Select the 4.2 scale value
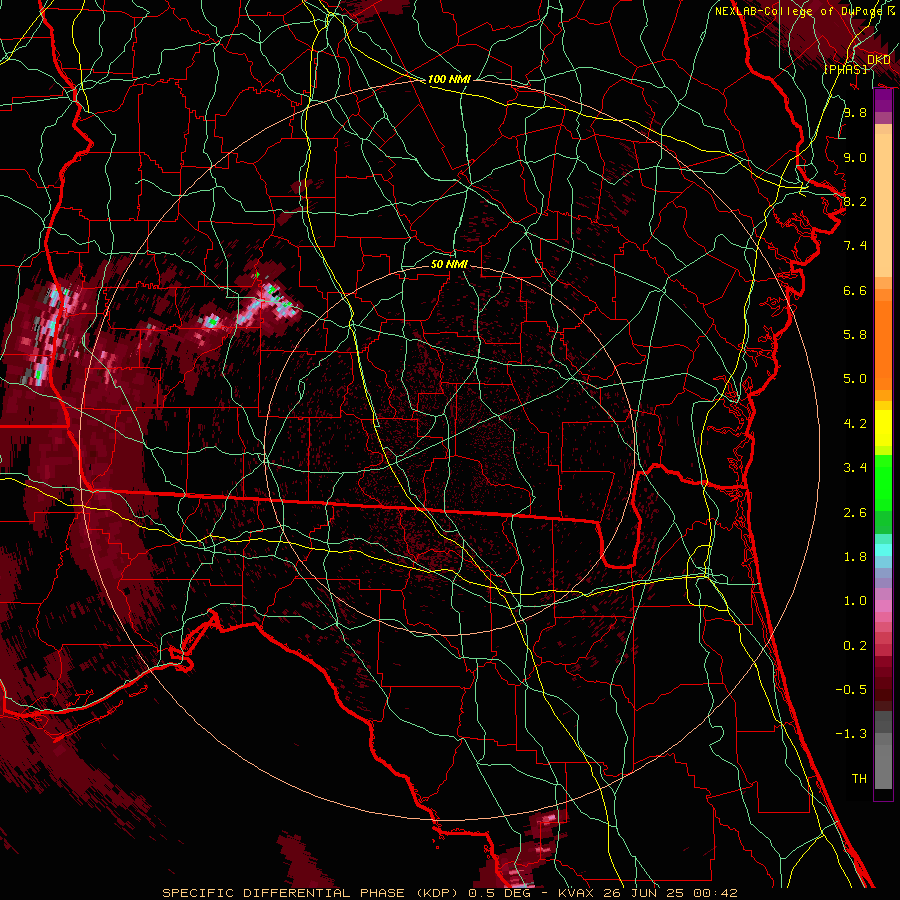This screenshot has width=900, height=900. click(x=855, y=424)
